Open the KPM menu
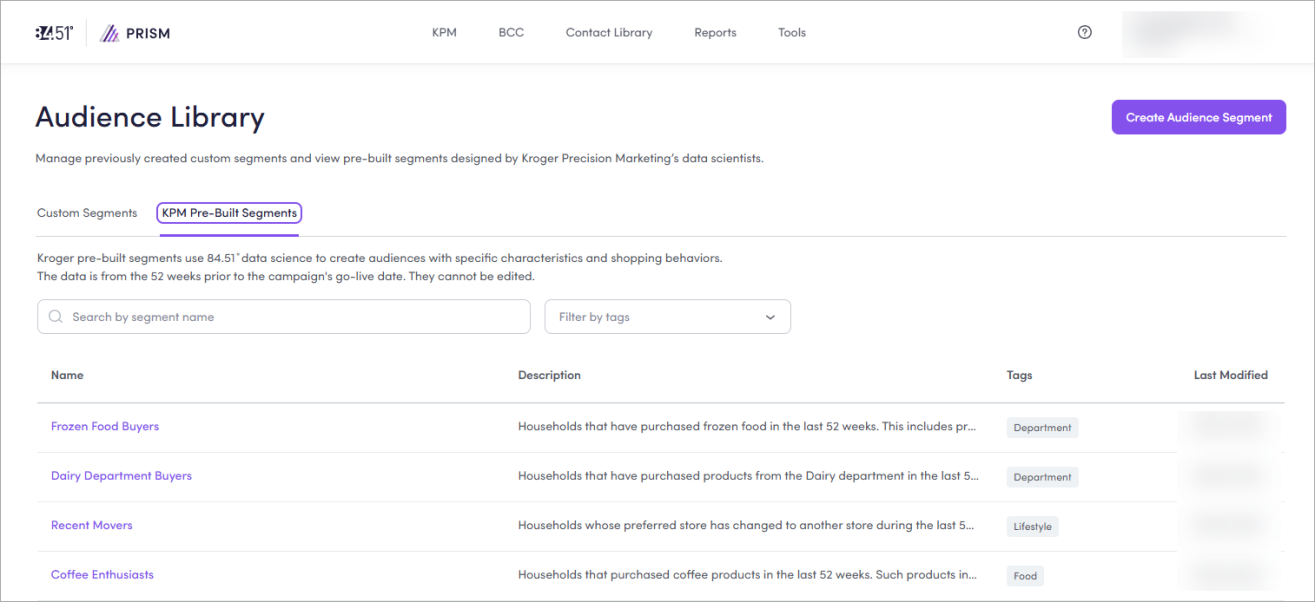 444,33
